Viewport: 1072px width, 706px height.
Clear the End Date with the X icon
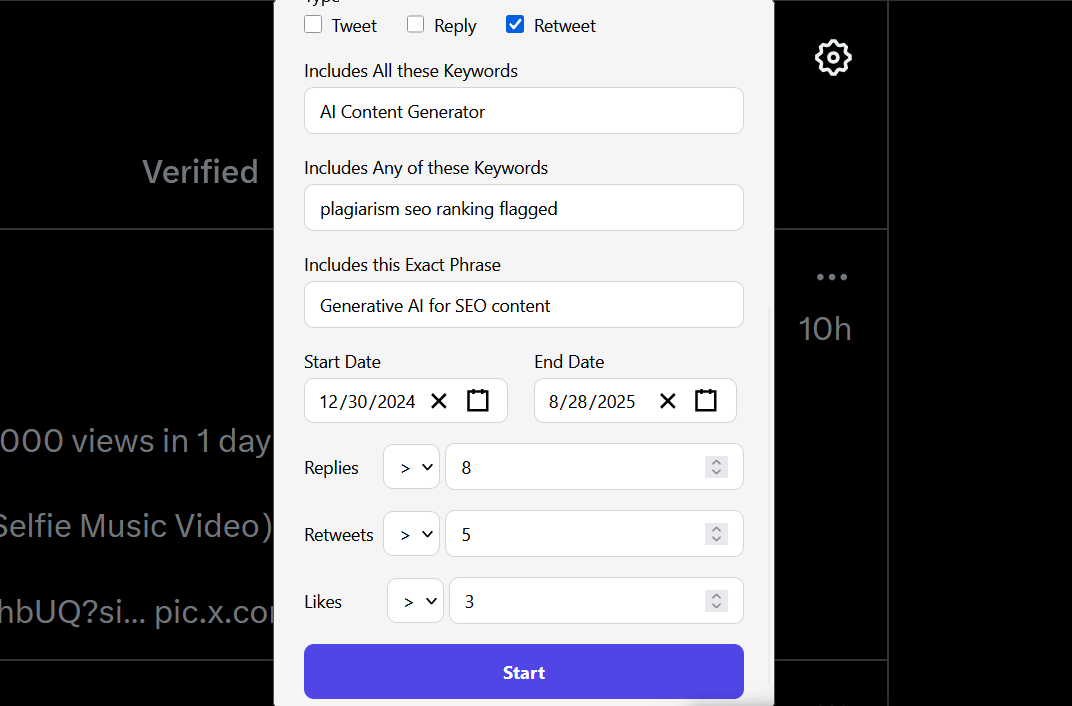pyautogui.click(x=667, y=400)
